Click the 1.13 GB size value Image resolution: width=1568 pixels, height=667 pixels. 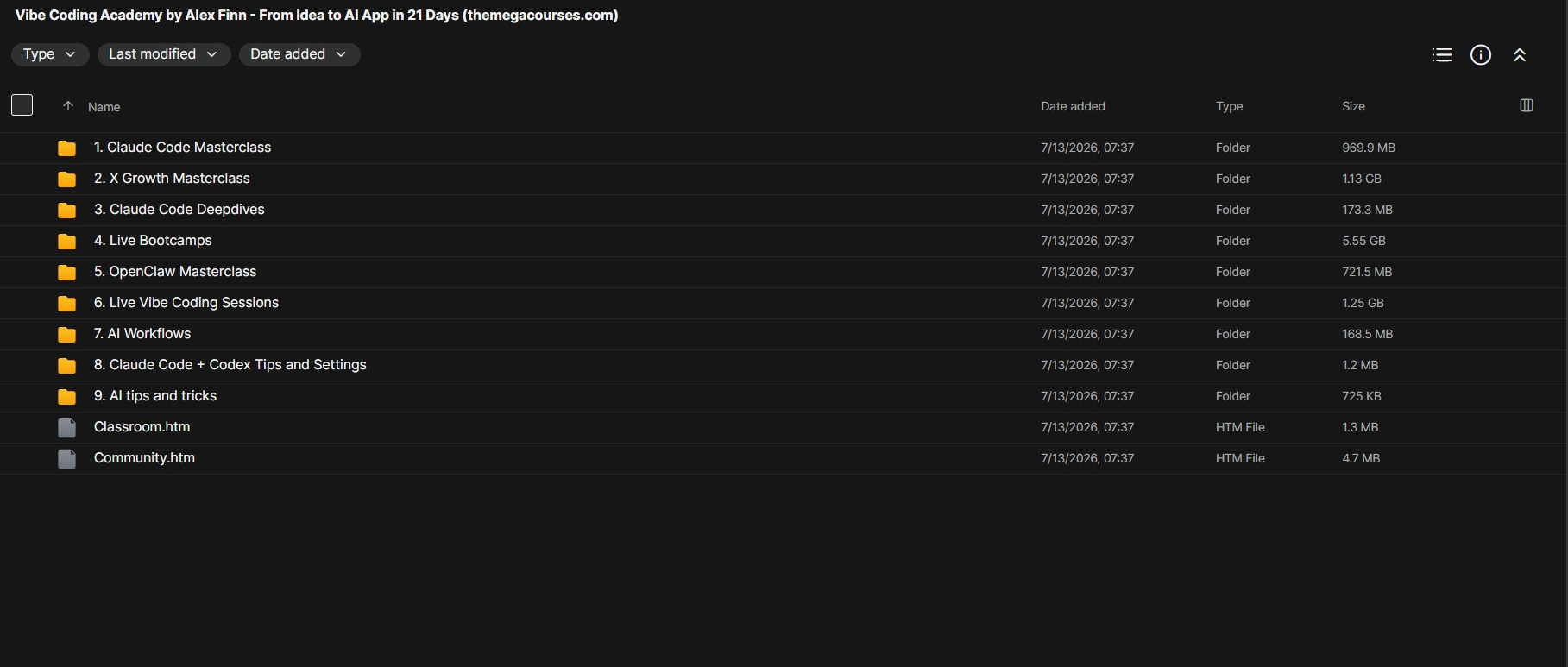(x=1362, y=179)
